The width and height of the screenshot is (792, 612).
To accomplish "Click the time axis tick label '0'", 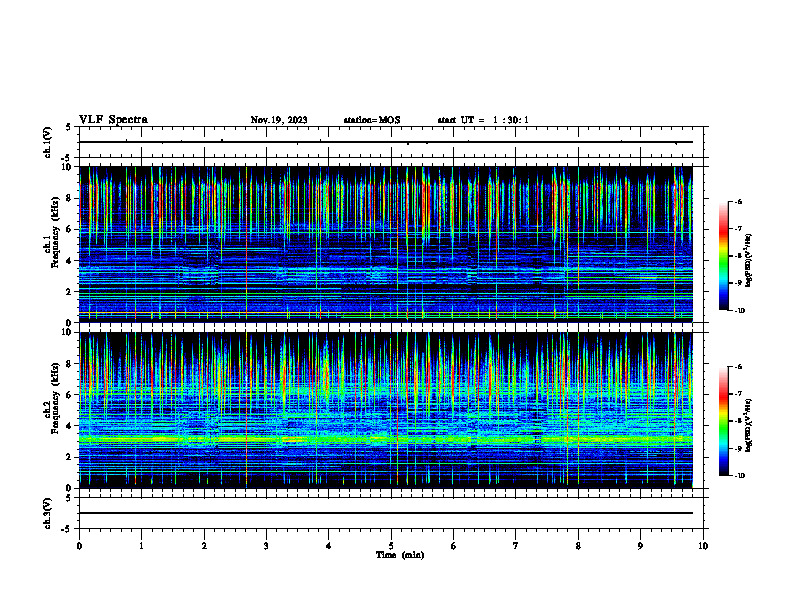I will [79, 546].
